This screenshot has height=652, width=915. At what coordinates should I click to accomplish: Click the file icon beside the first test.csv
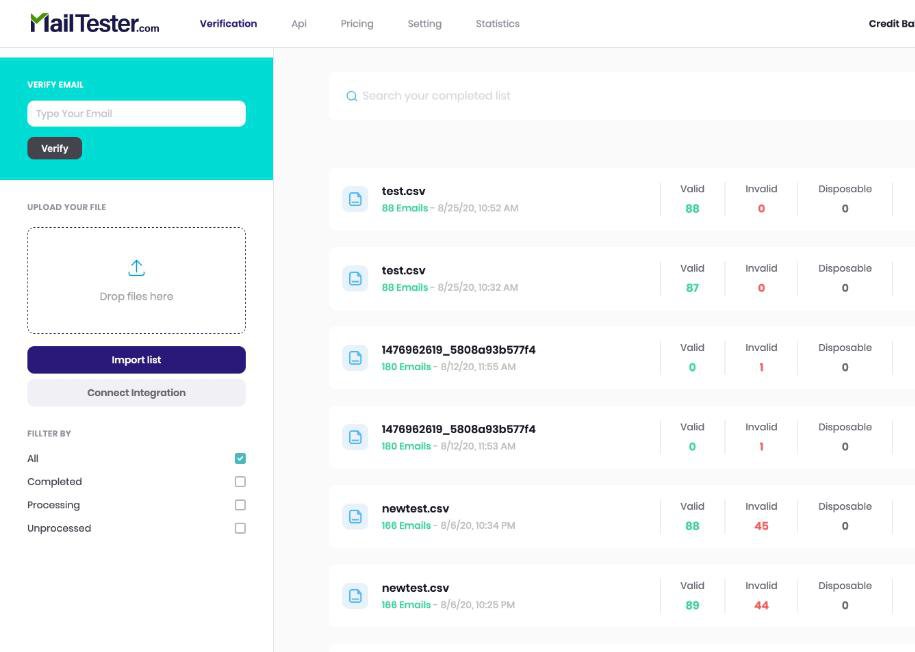(355, 196)
